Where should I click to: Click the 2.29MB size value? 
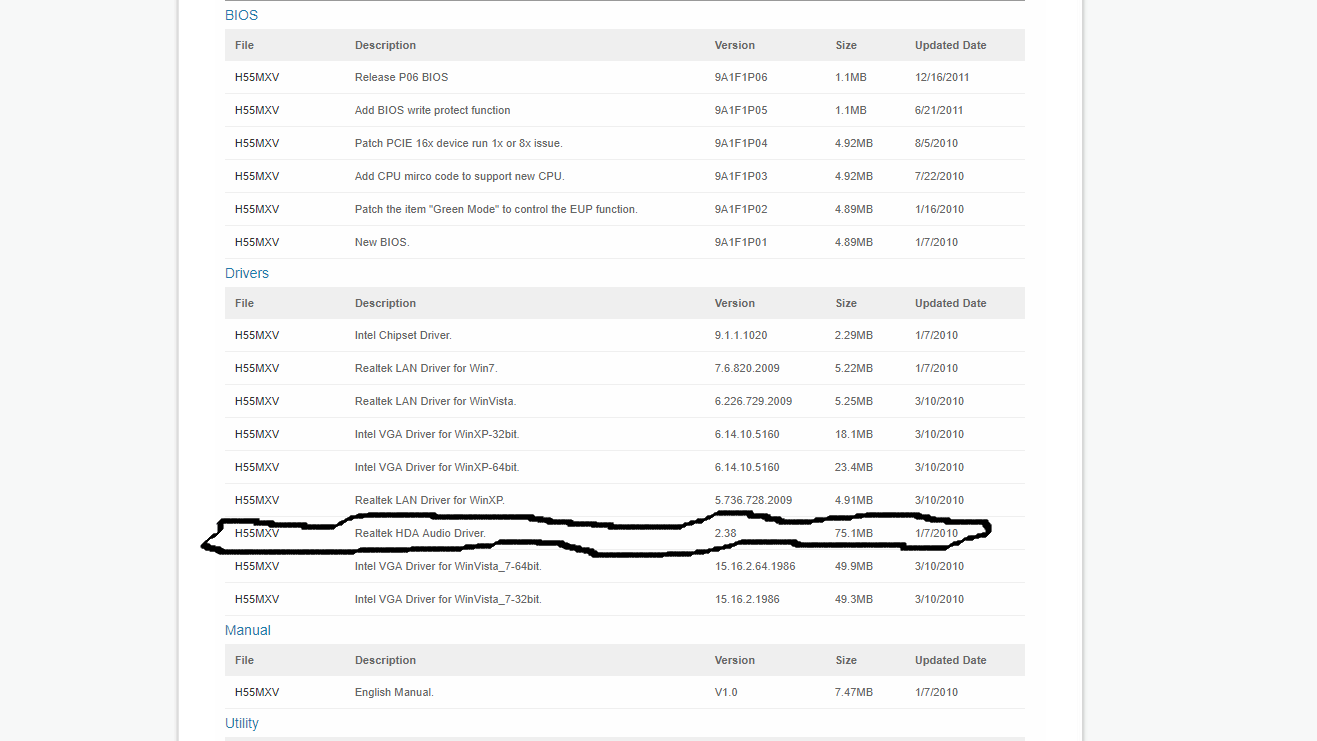pos(854,335)
